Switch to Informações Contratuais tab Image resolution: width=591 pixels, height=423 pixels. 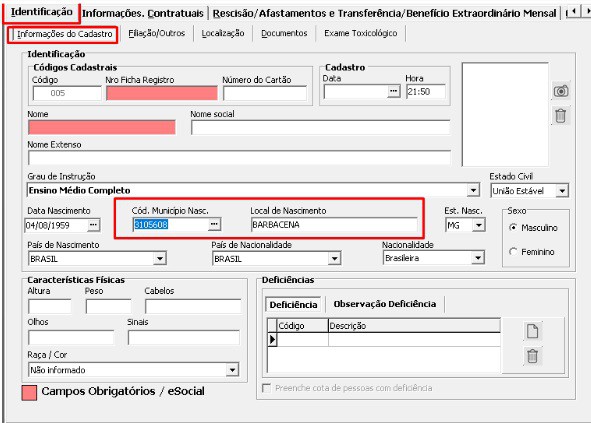(x=143, y=13)
